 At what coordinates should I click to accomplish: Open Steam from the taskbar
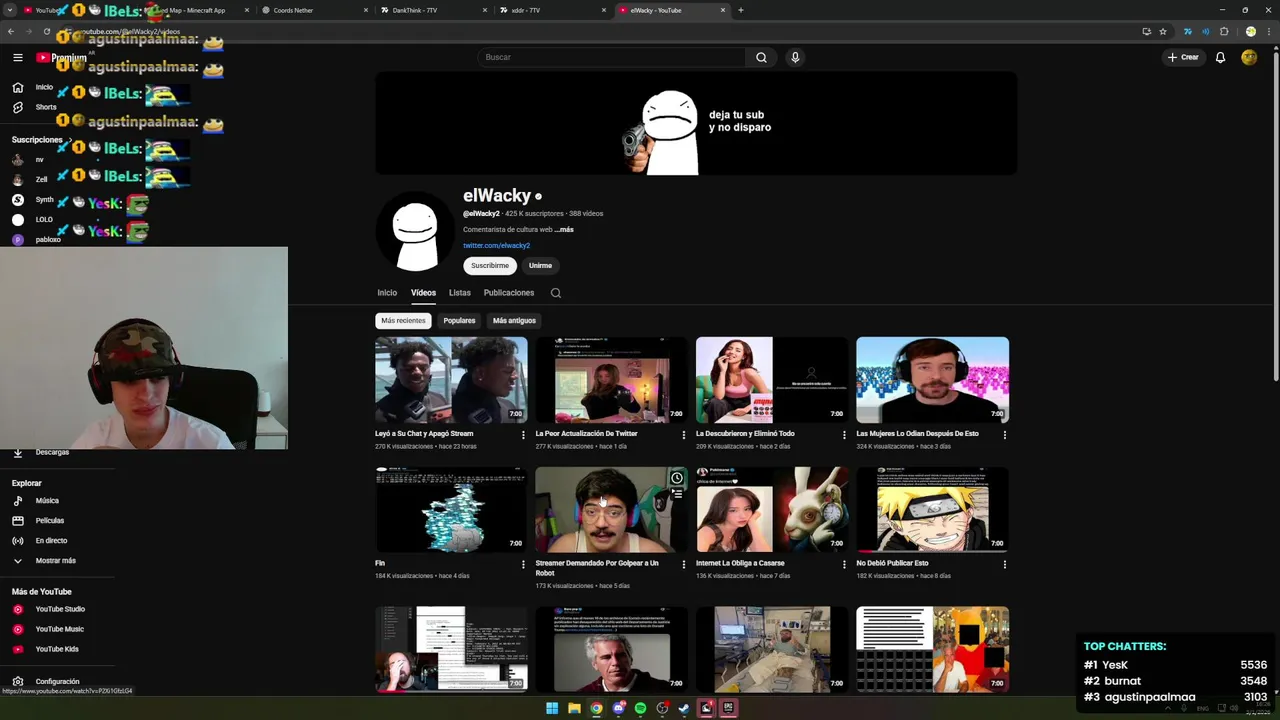[x=684, y=708]
